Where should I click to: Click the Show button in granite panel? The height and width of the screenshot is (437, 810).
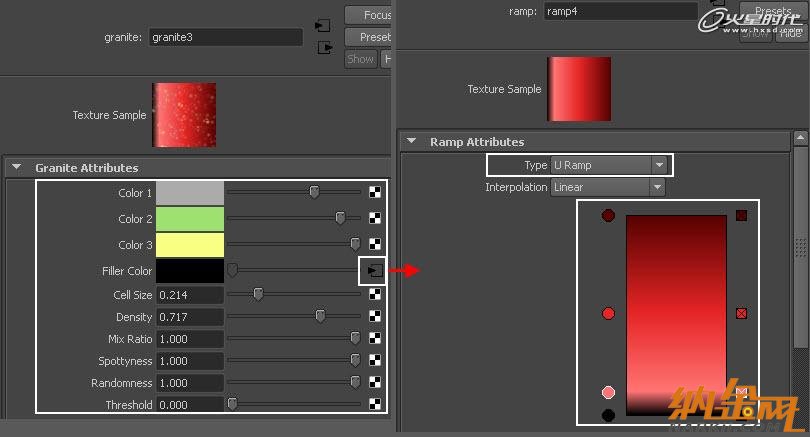361,59
